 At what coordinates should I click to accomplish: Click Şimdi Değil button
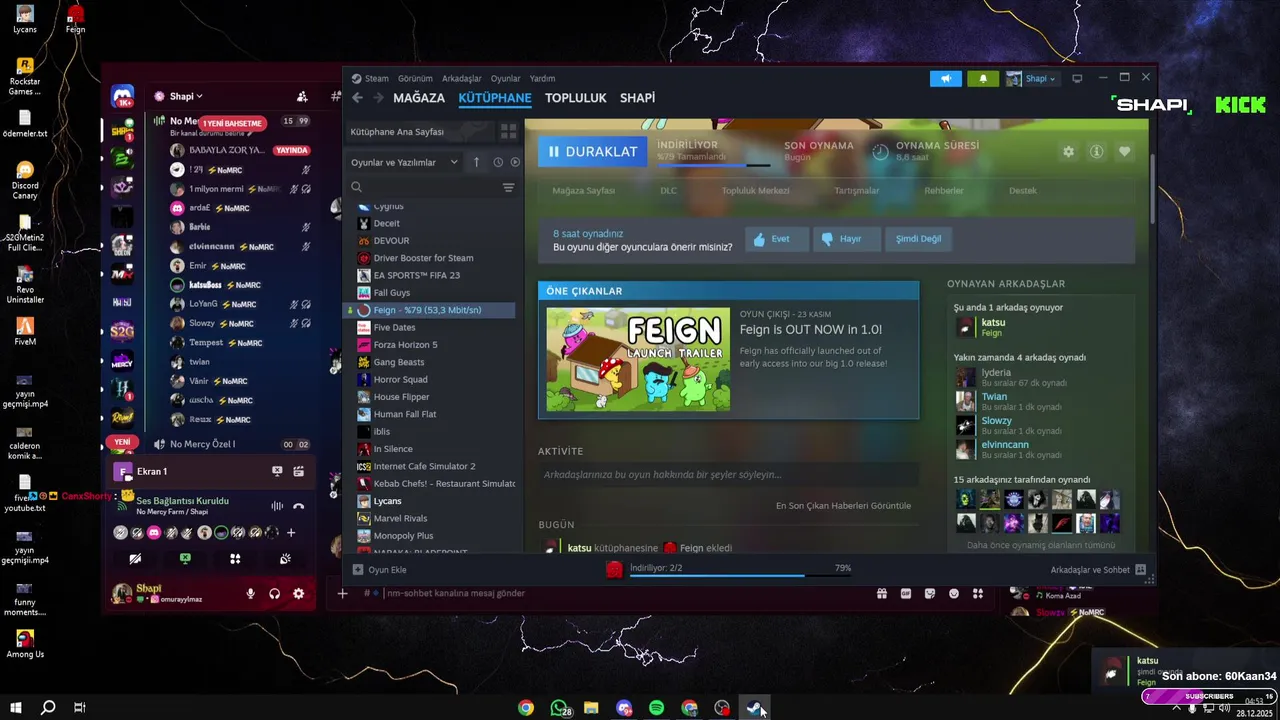(918, 239)
